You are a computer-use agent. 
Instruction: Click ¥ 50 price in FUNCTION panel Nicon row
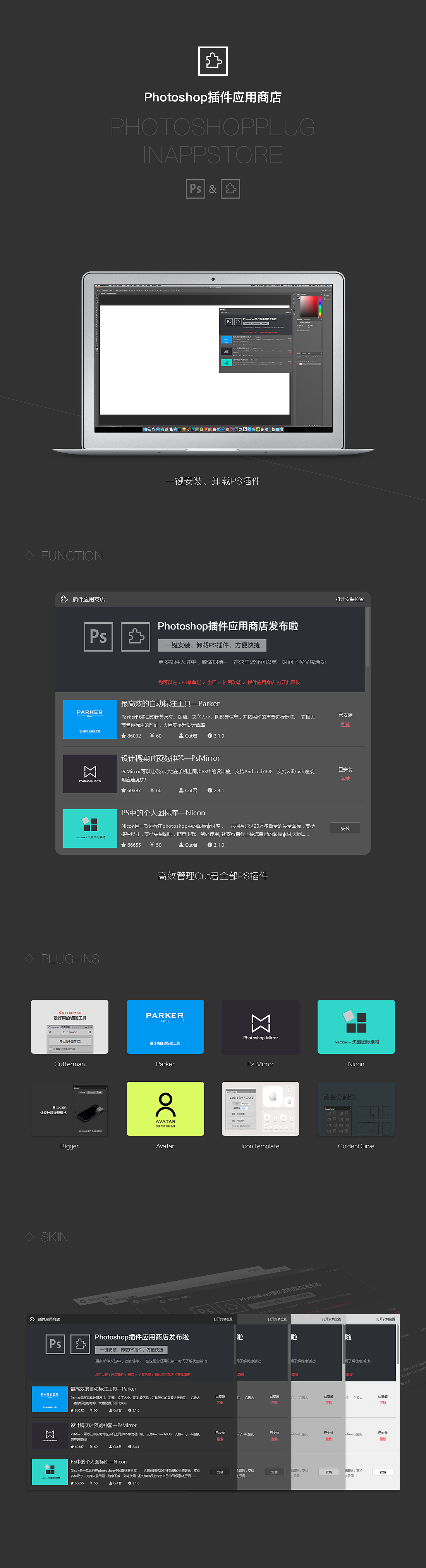coord(156,845)
